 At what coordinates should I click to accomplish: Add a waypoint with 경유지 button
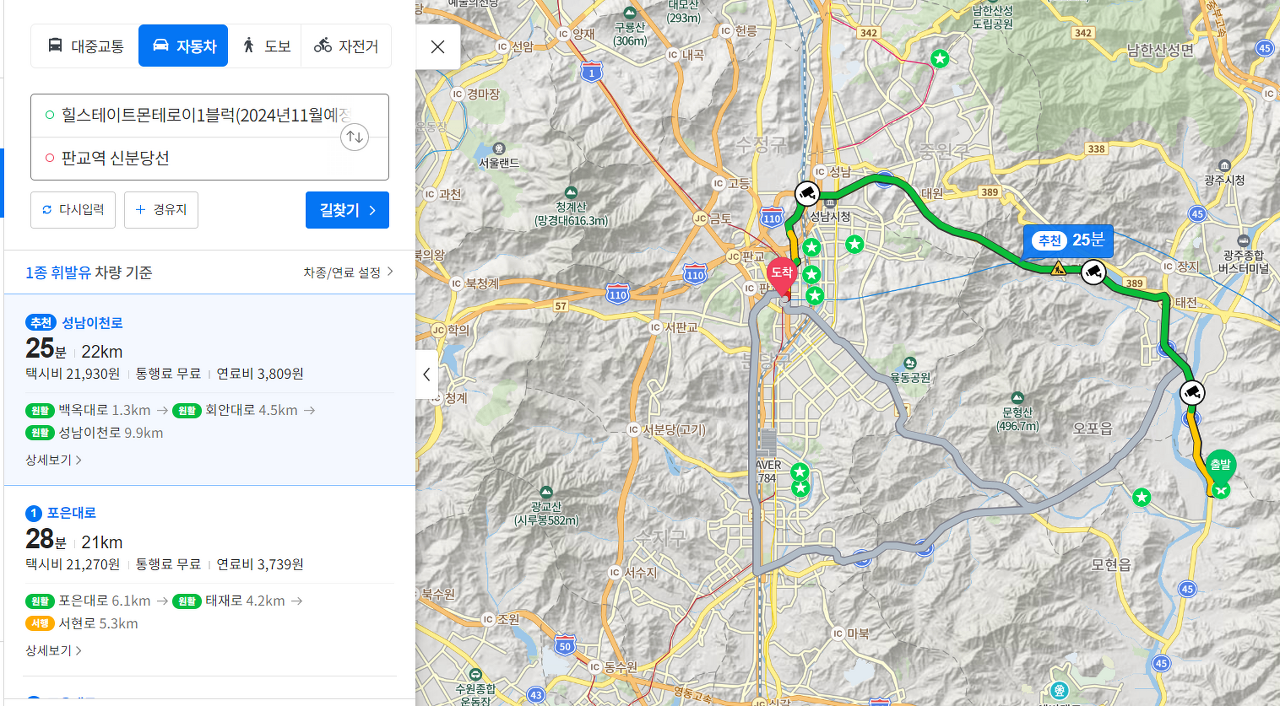coord(161,210)
